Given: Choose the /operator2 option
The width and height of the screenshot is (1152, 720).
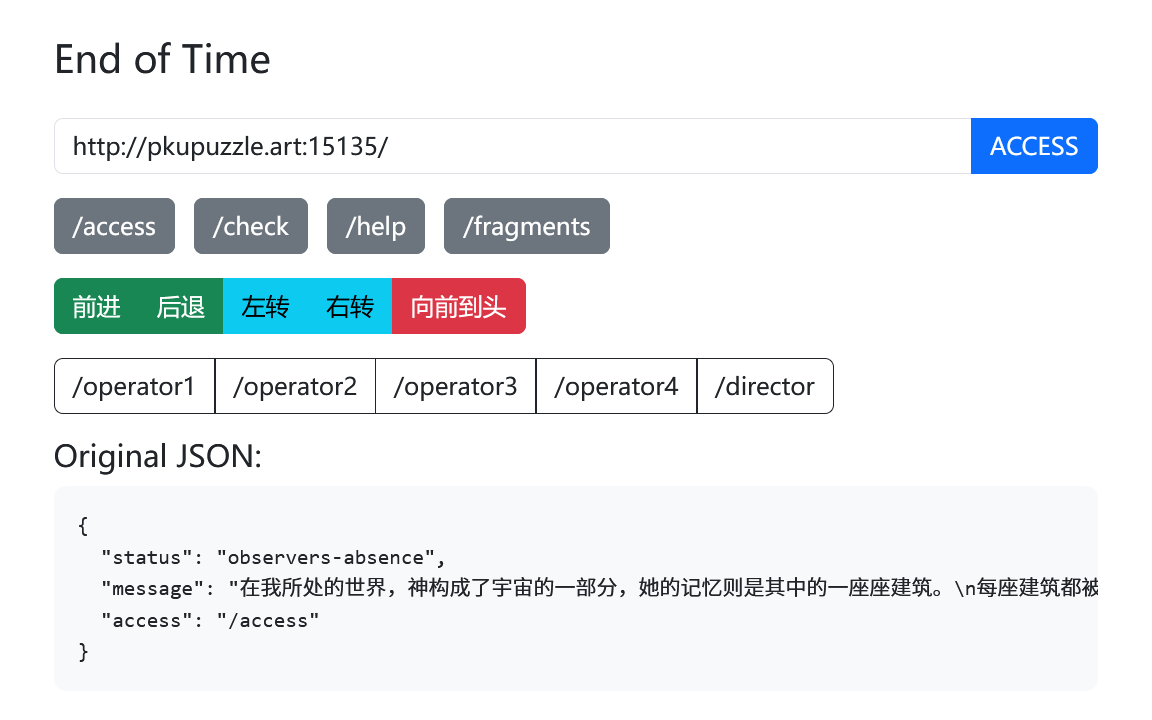Looking at the screenshot, I should (x=295, y=386).
